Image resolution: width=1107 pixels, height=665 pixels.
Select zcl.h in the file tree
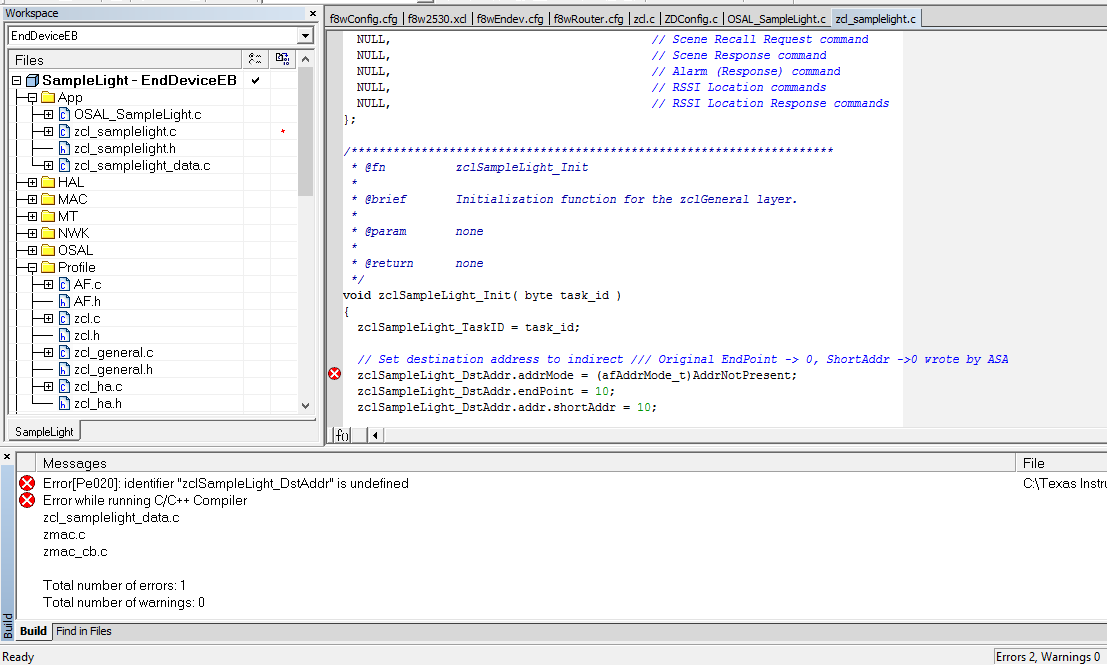pyautogui.click(x=87, y=335)
